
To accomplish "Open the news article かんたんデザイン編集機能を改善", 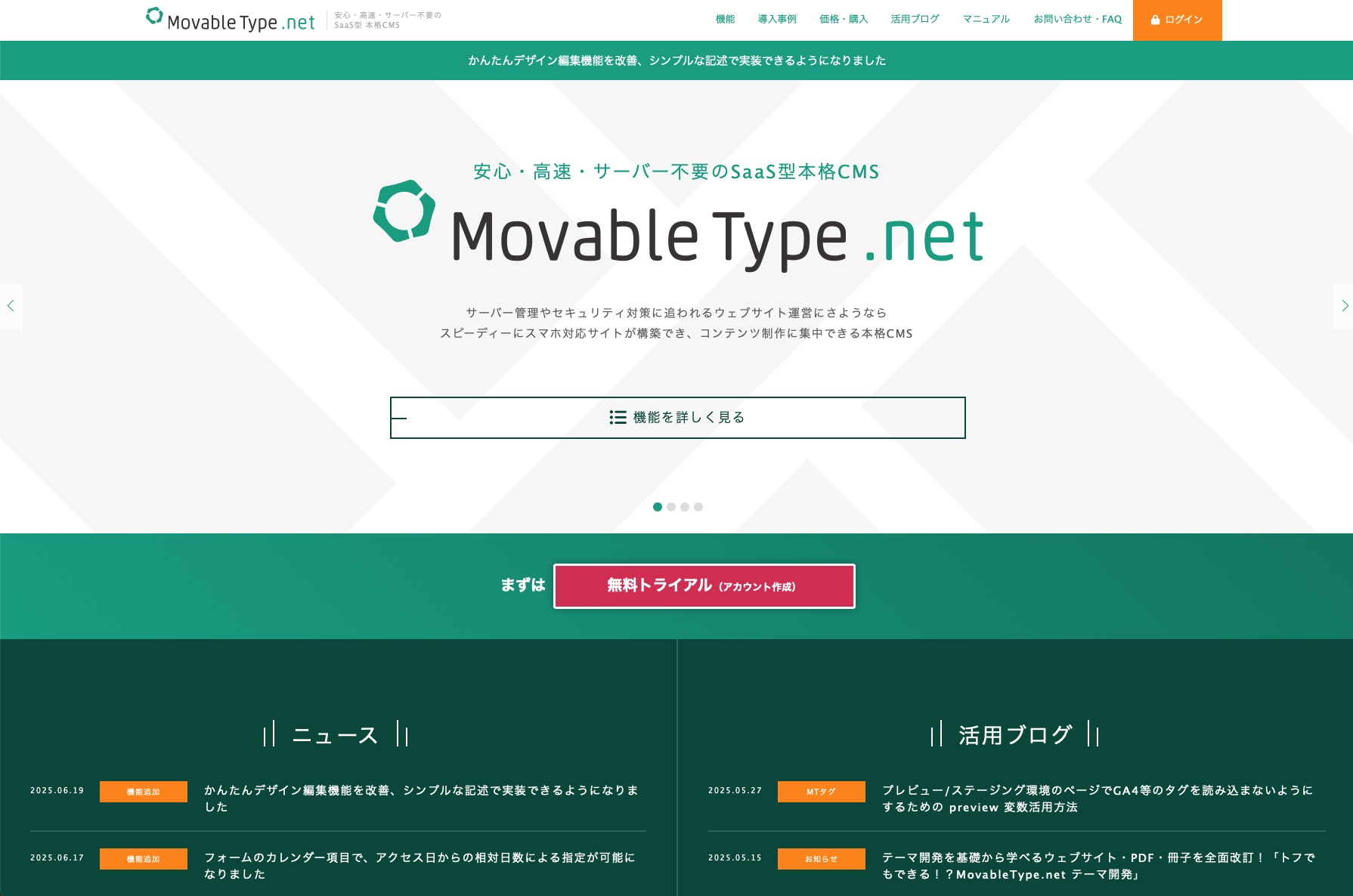I will pos(422,799).
